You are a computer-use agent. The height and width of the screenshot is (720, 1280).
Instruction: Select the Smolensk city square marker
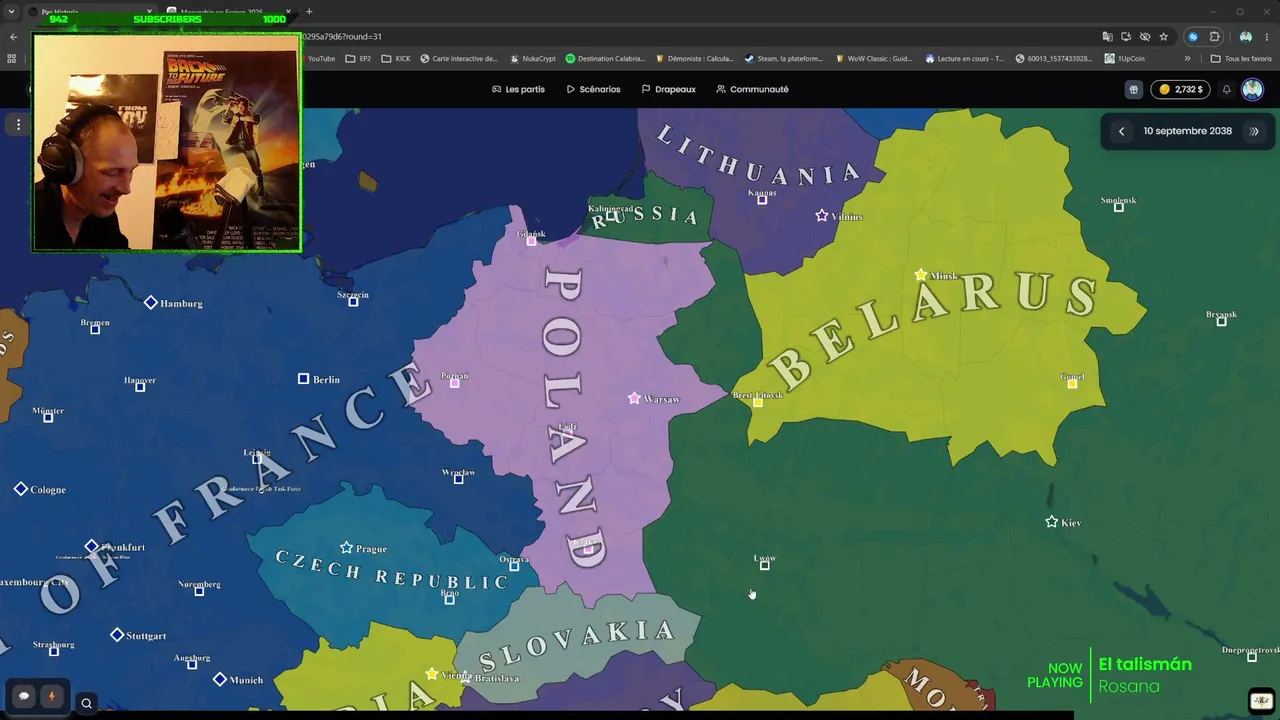tap(1119, 207)
